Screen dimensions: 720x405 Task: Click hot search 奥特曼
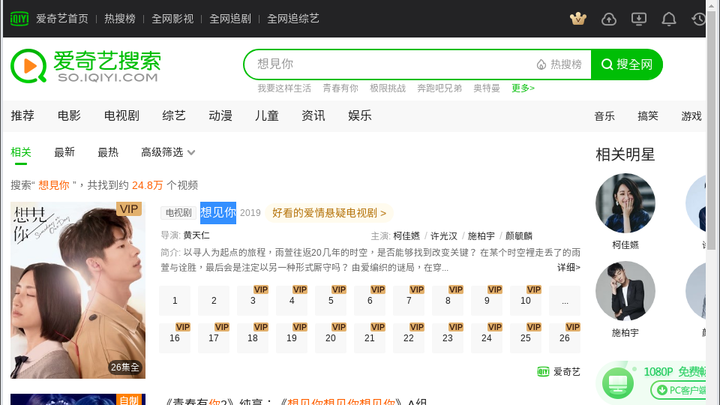[487, 88]
